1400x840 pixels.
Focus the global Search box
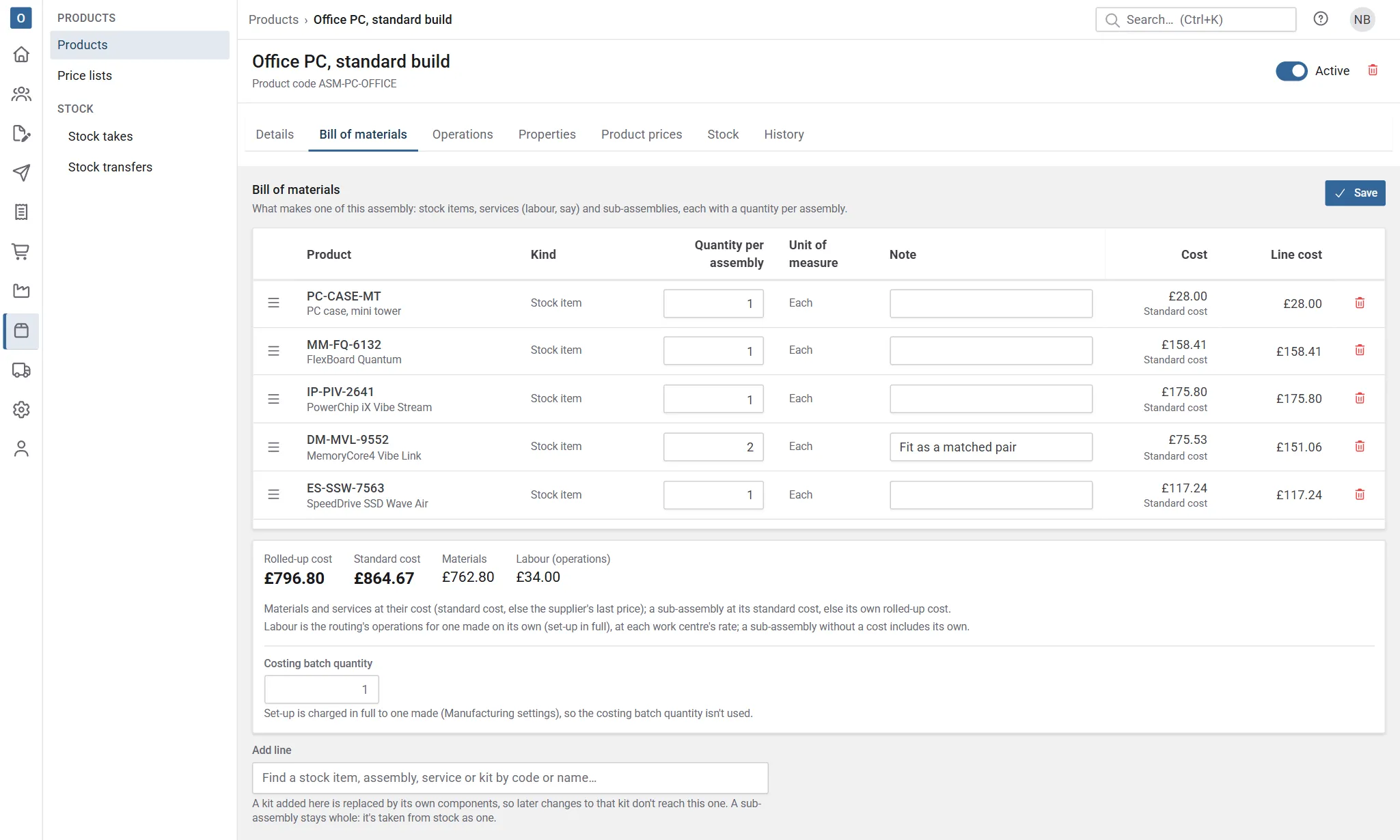tap(1196, 20)
